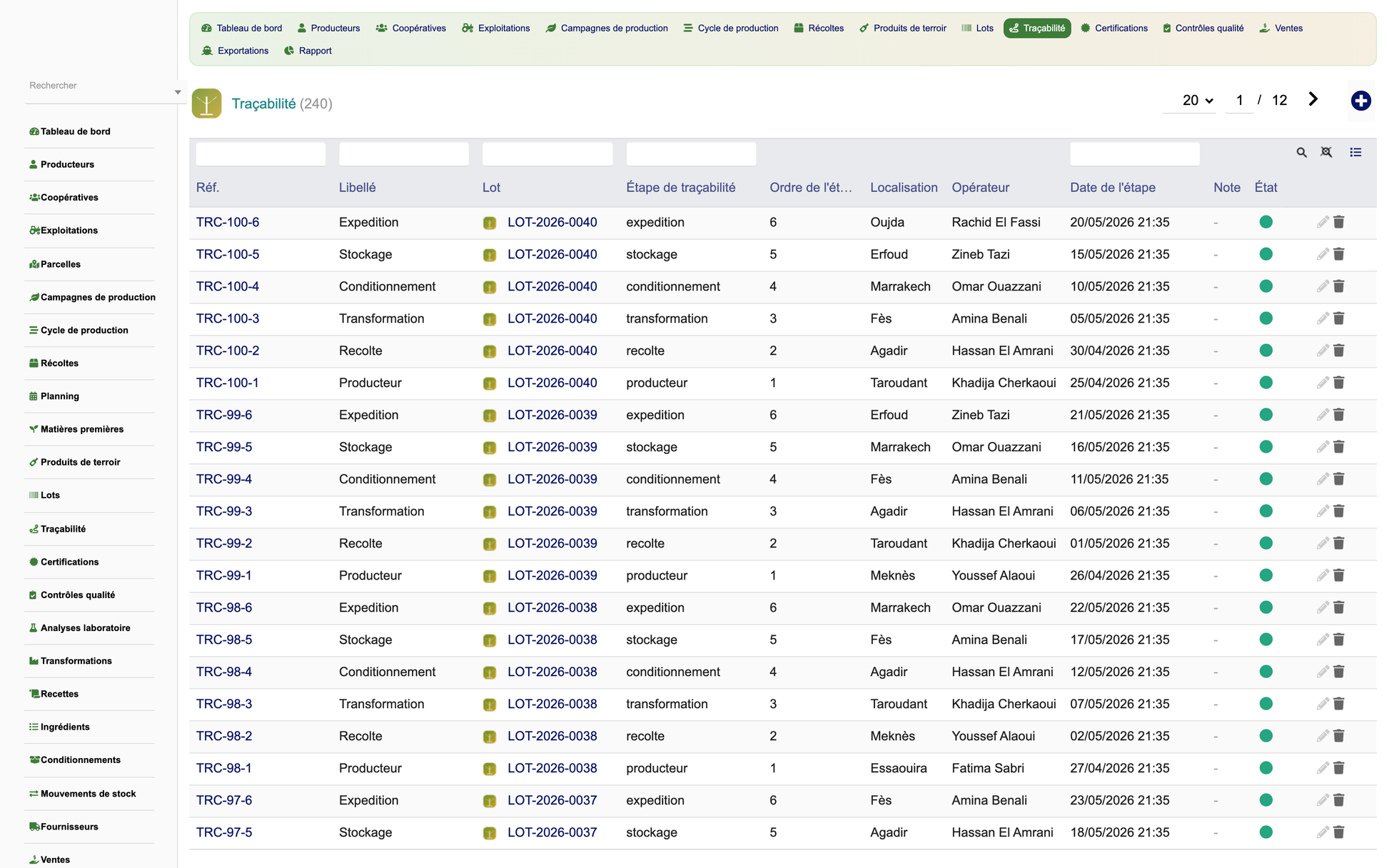
Task: Edit row TRC-100-6 with pencil icon
Action: click(1323, 222)
